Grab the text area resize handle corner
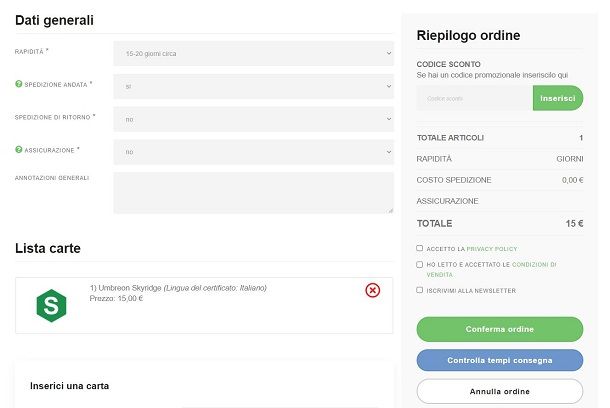 (x=390, y=210)
